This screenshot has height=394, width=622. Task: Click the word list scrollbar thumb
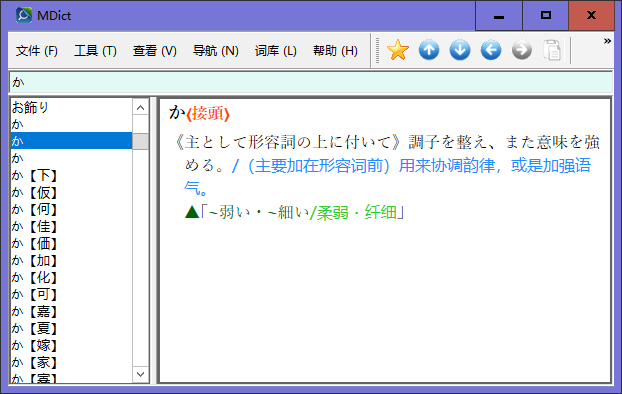click(140, 141)
